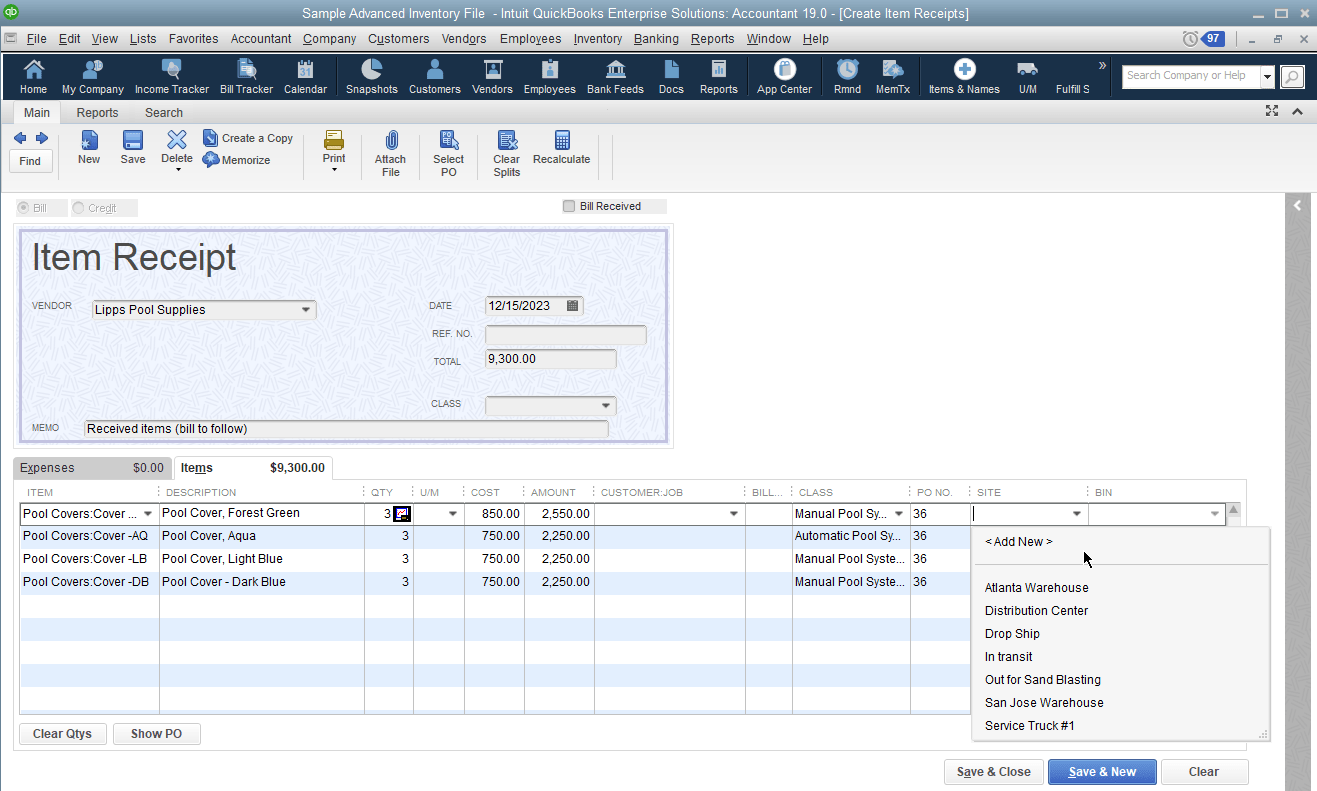This screenshot has width=1317, height=791.
Task: Open the Bill Tracker icon
Action: pos(246,77)
